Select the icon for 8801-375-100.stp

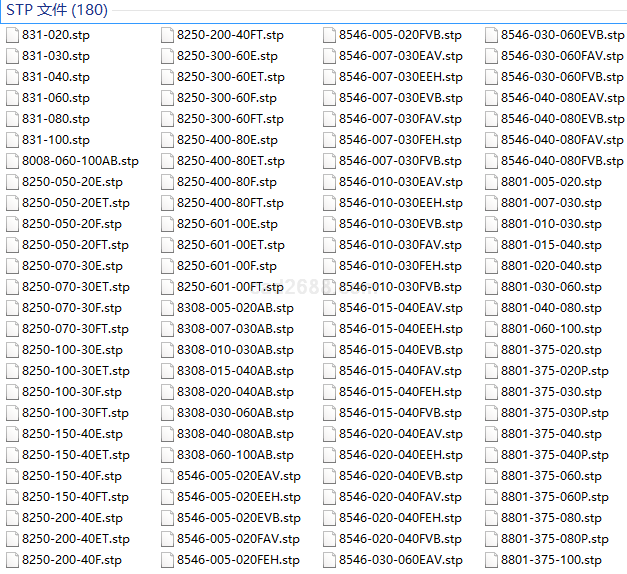pyautogui.click(x=491, y=560)
